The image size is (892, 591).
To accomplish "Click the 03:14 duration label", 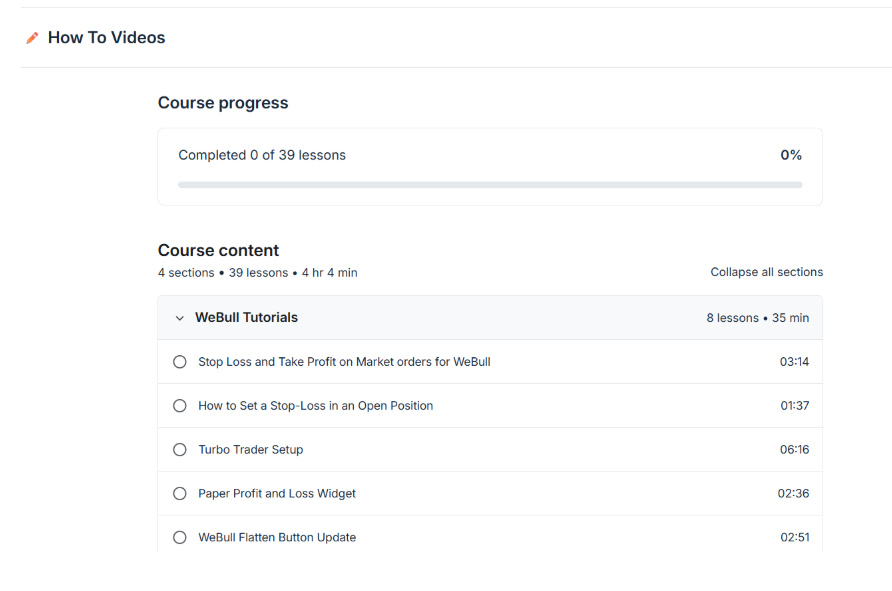I will [x=794, y=362].
